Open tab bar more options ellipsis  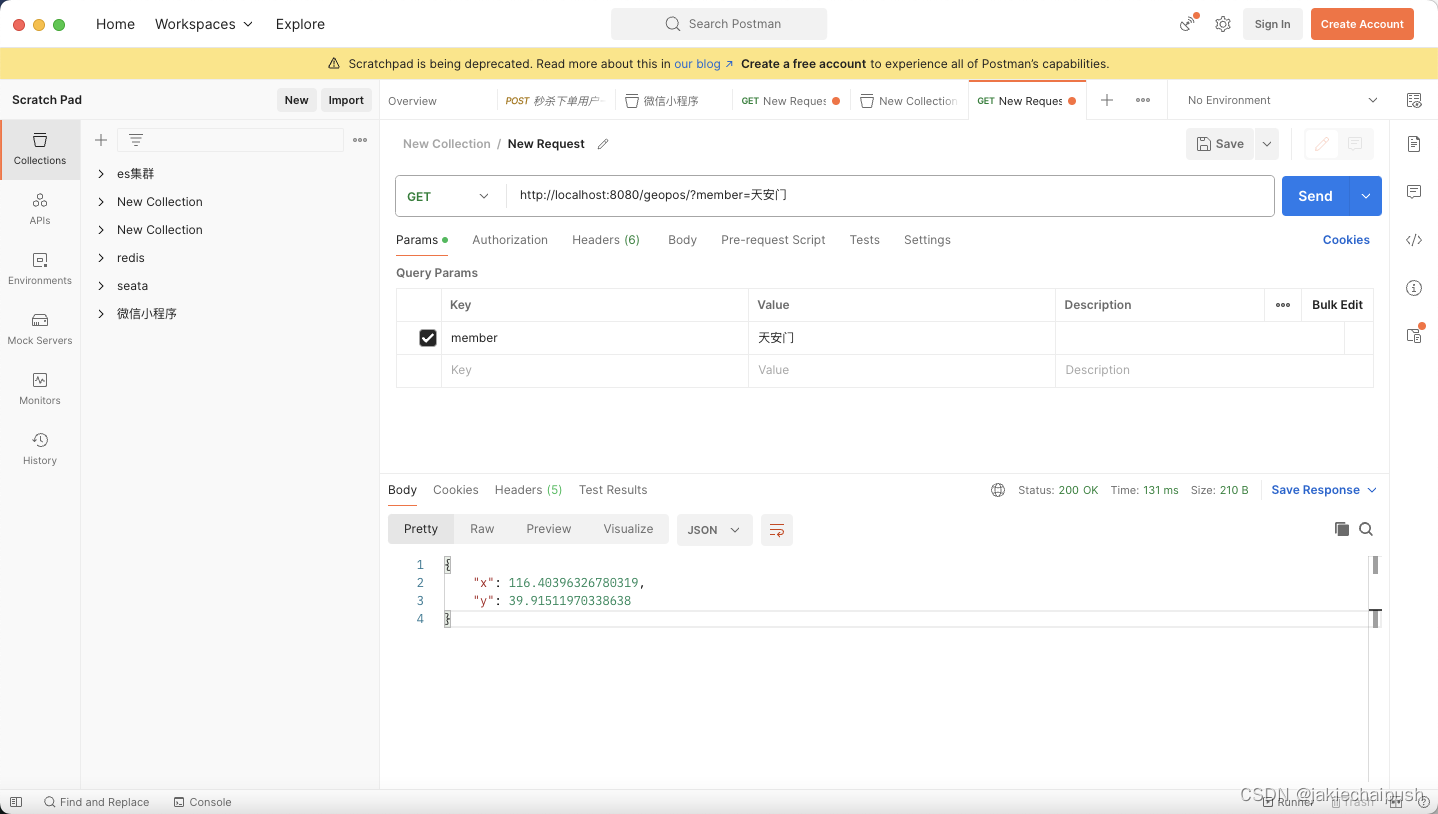[1143, 100]
